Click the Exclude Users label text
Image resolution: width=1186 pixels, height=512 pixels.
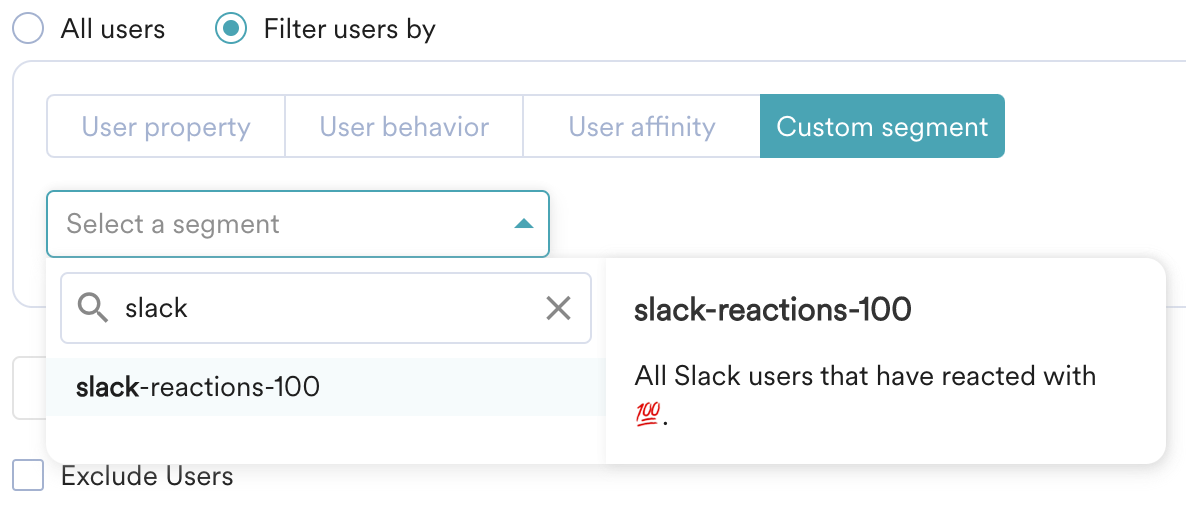(147, 476)
